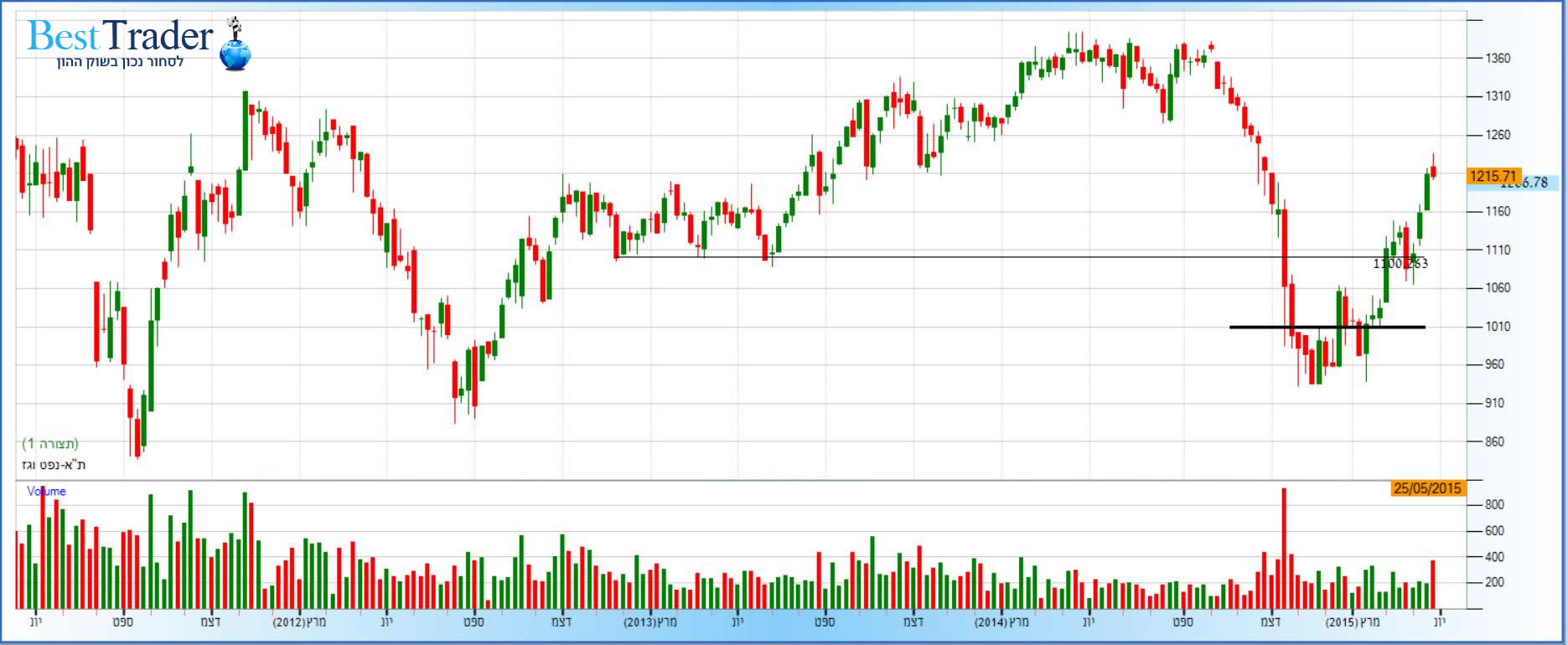This screenshot has width=1568, height=645.
Task: Click the tallest red volume bar
Action: pyautogui.click(x=1283, y=548)
